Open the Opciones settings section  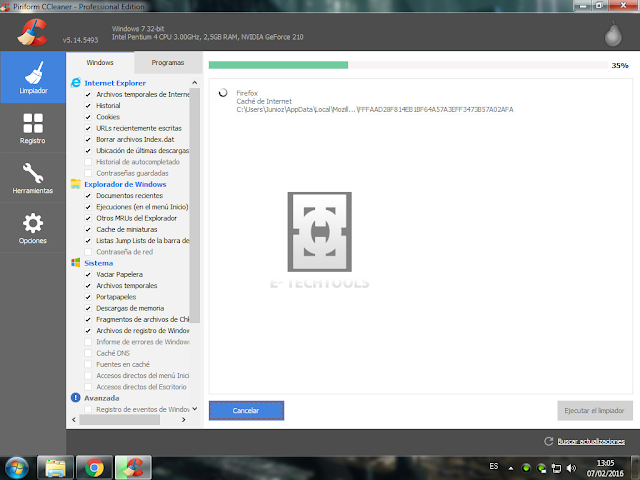click(x=33, y=228)
